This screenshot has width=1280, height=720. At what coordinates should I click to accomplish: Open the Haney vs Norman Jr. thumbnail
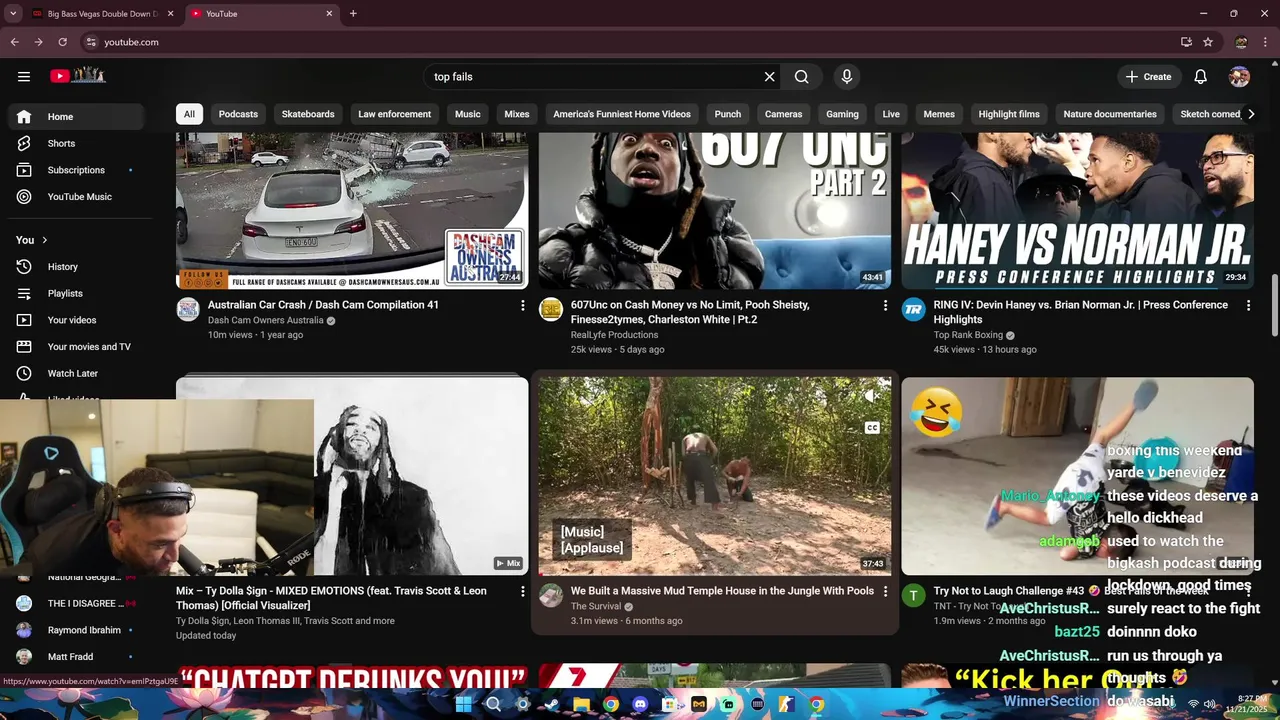point(1077,210)
